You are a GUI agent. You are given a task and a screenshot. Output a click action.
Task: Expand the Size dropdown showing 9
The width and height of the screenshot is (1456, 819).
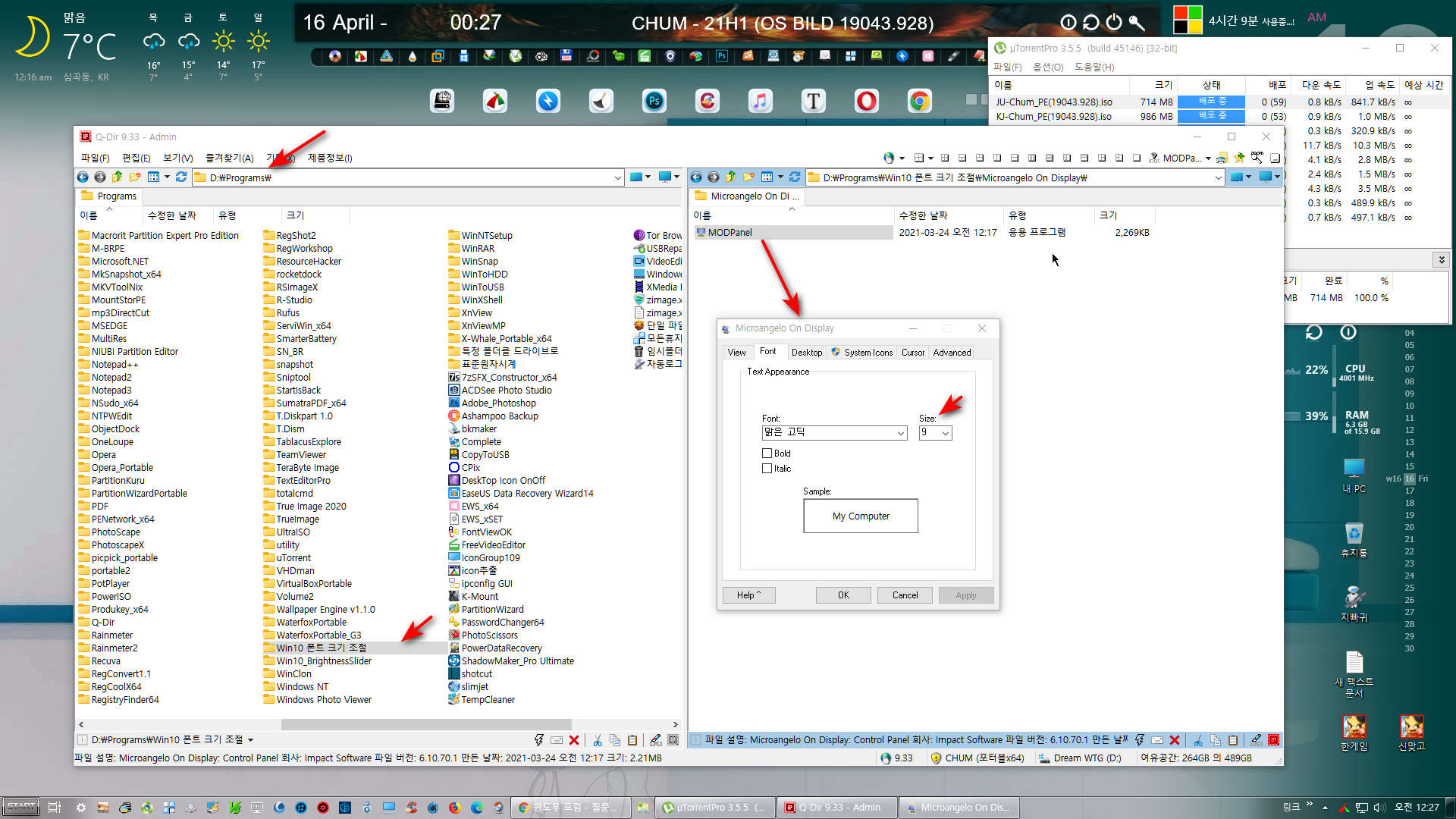[x=945, y=432]
